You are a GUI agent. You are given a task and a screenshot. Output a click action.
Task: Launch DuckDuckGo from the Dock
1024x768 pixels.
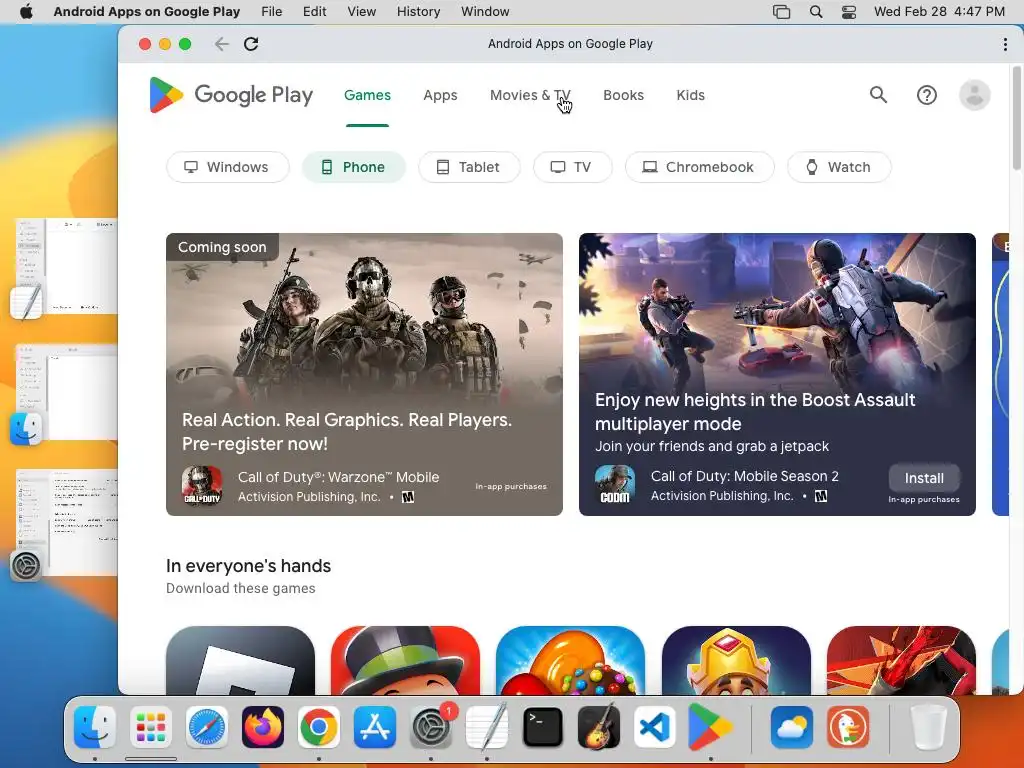pyautogui.click(x=848, y=727)
